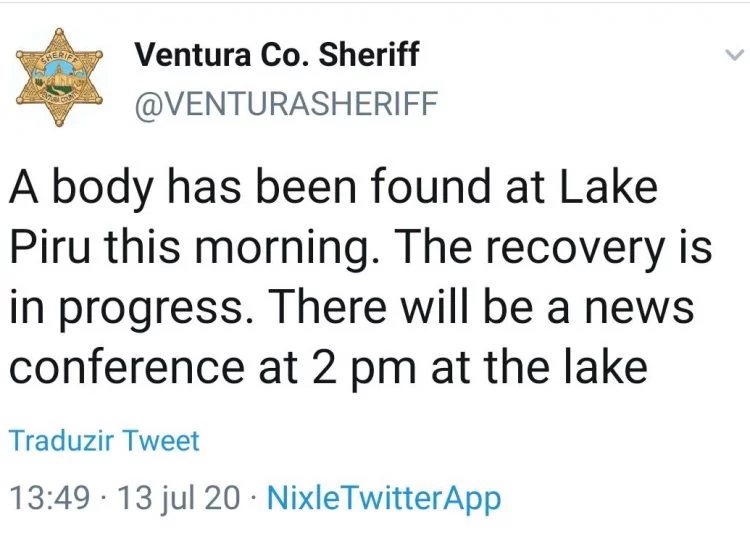Expand the tweet options chevron arrow
Image resolution: width=750 pixels, height=536 pixels.
pos(735,55)
